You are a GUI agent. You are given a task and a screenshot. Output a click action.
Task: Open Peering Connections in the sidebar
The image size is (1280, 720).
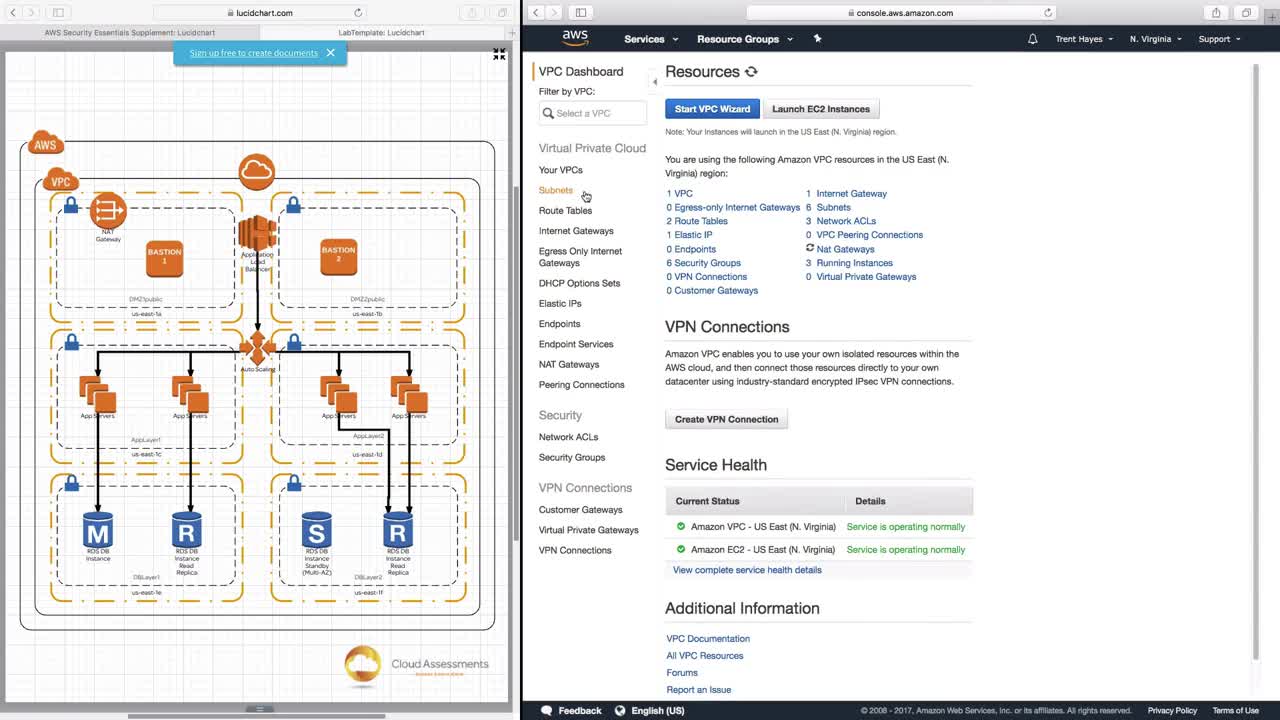(x=581, y=385)
